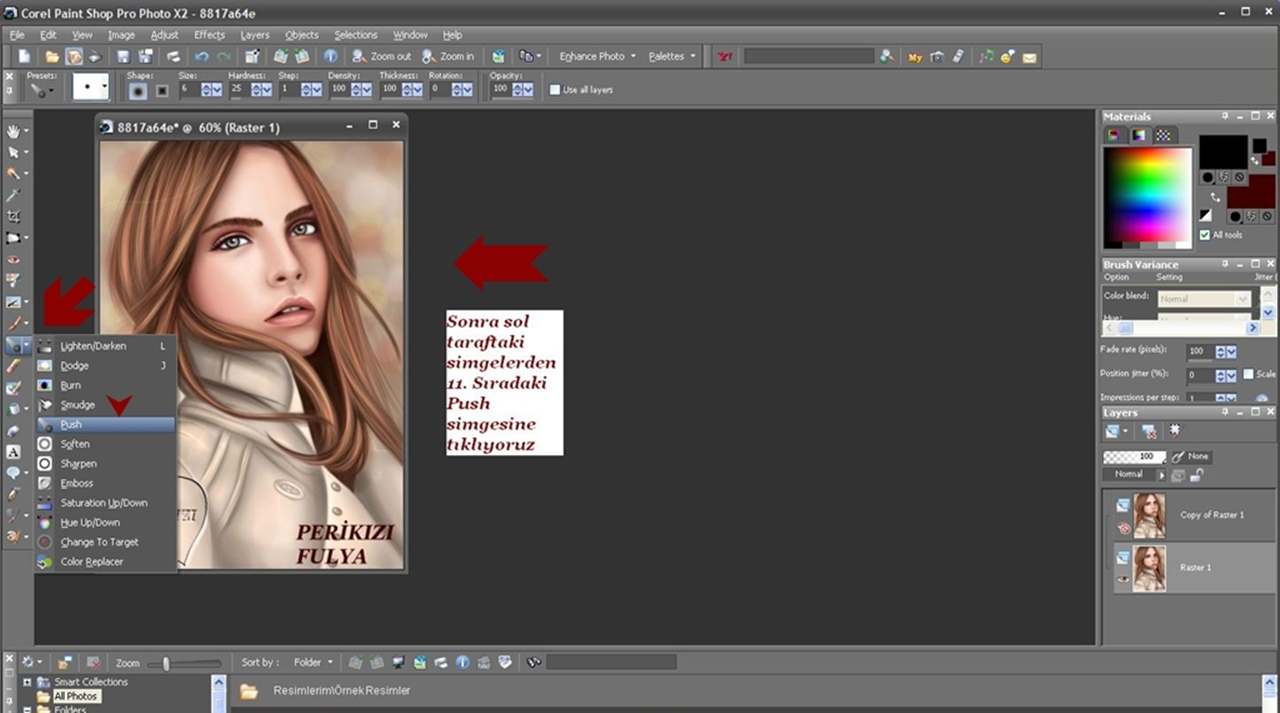This screenshot has height=713, width=1280.
Task: Click the Undo arrow icon
Action: (x=203, y=57)
